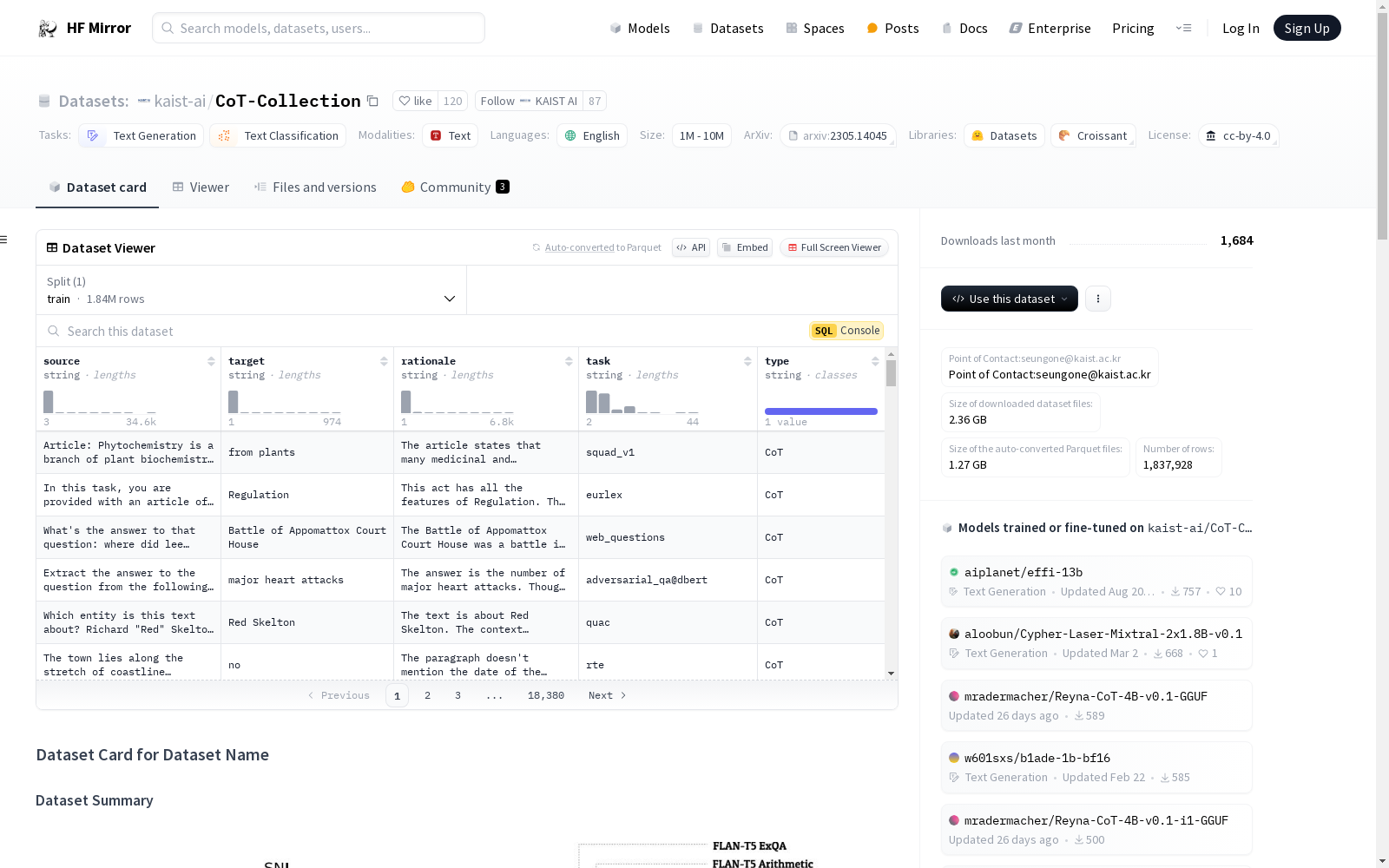
Task: Expand the more navigation menu icon
Action: pyautogui.click(x=1183, y=28)
